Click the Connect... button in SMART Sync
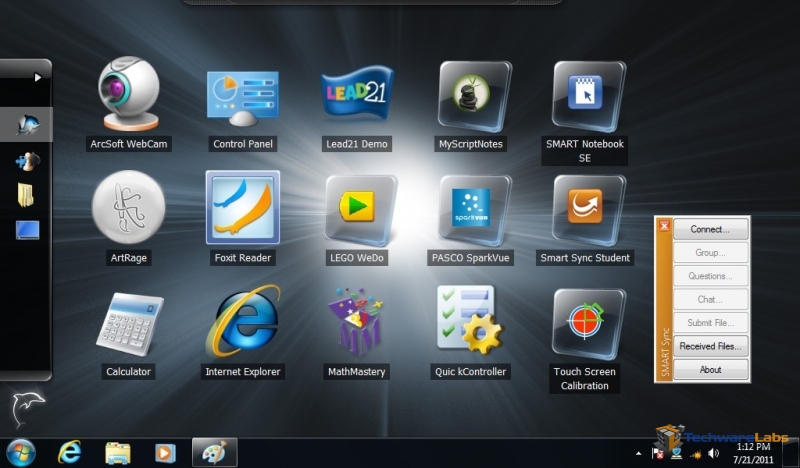 (711, 229)
